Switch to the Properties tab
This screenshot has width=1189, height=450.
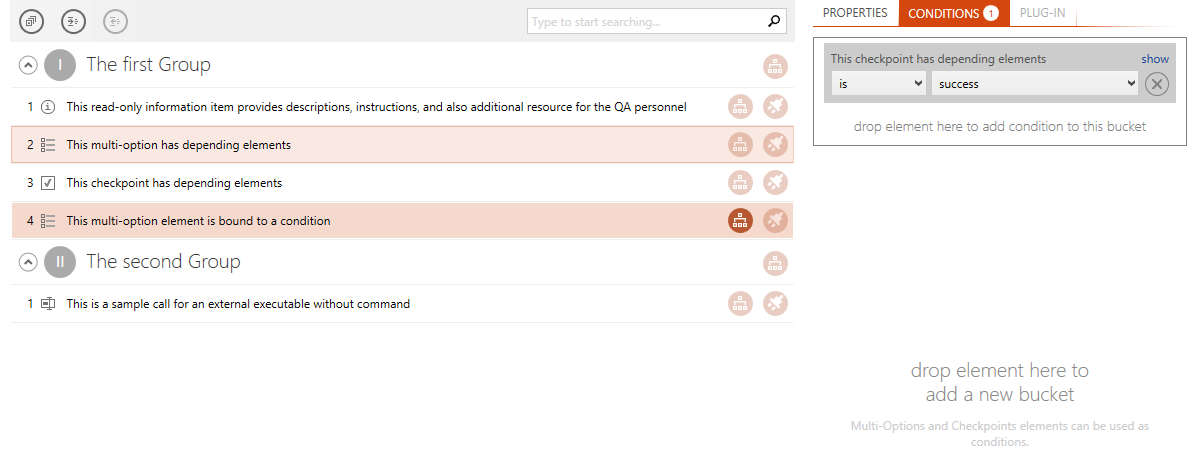(855, 13)
